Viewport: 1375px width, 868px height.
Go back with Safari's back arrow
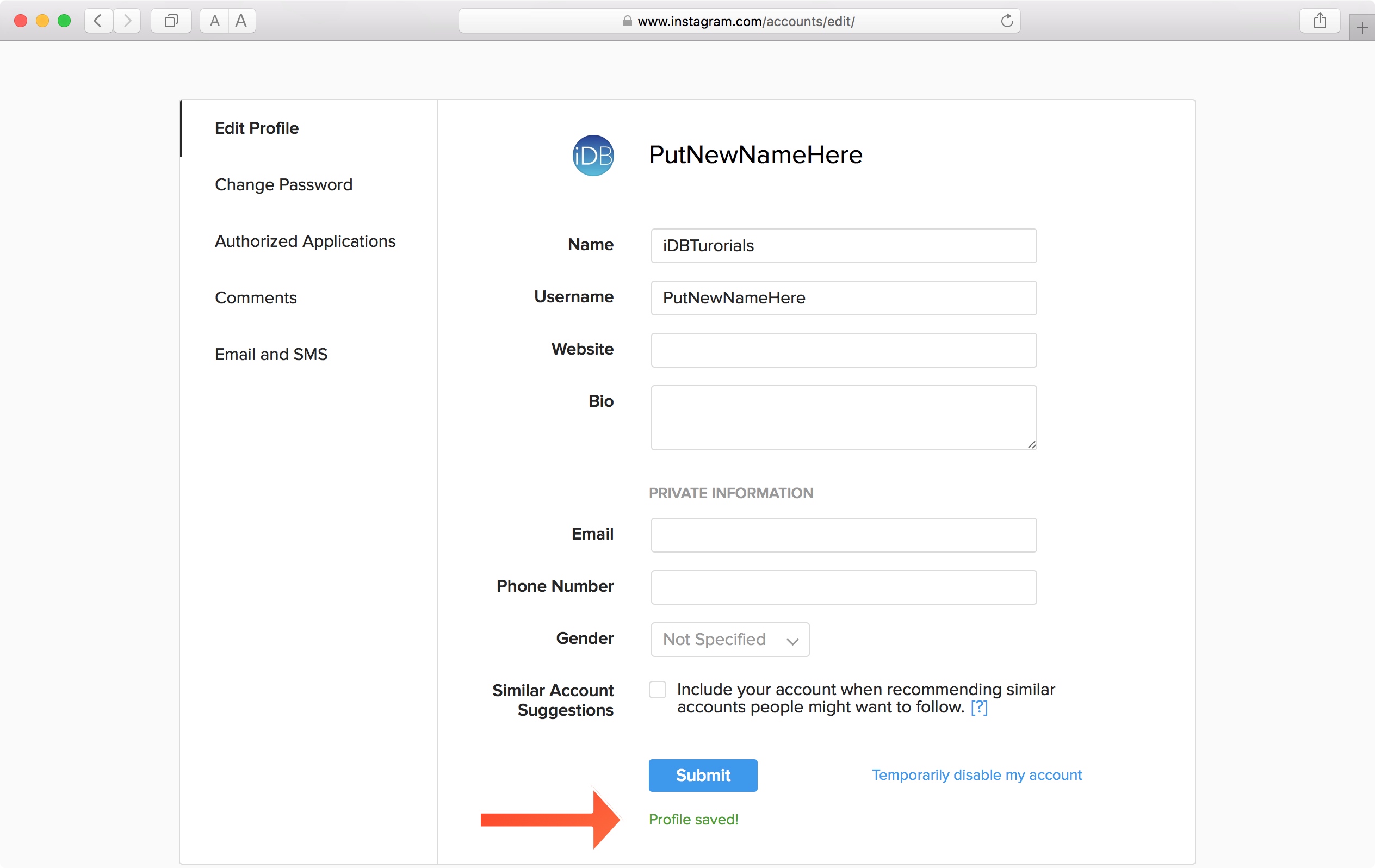98,21
